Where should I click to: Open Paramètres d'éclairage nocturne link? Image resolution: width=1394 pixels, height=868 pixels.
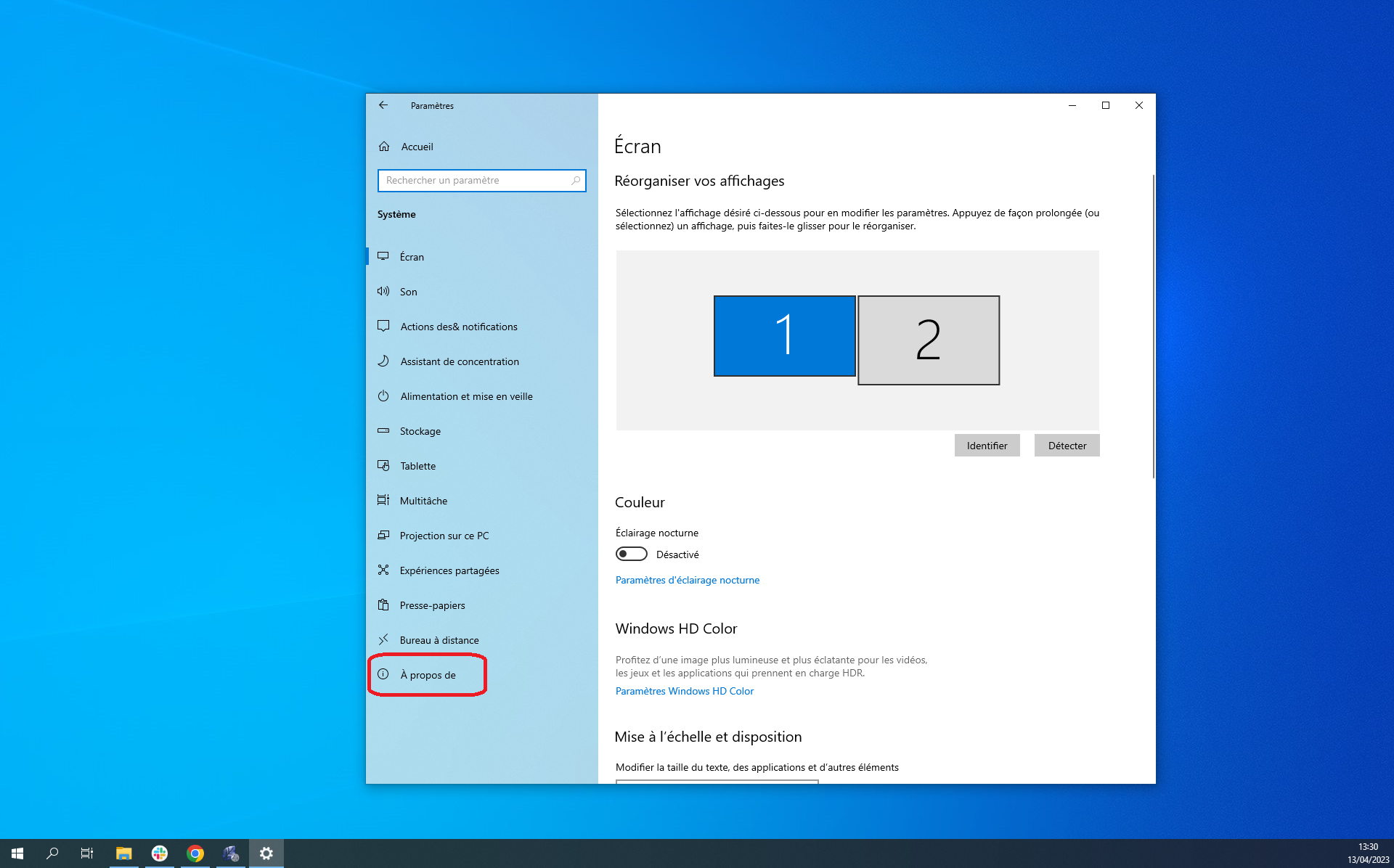click(687, 580)
